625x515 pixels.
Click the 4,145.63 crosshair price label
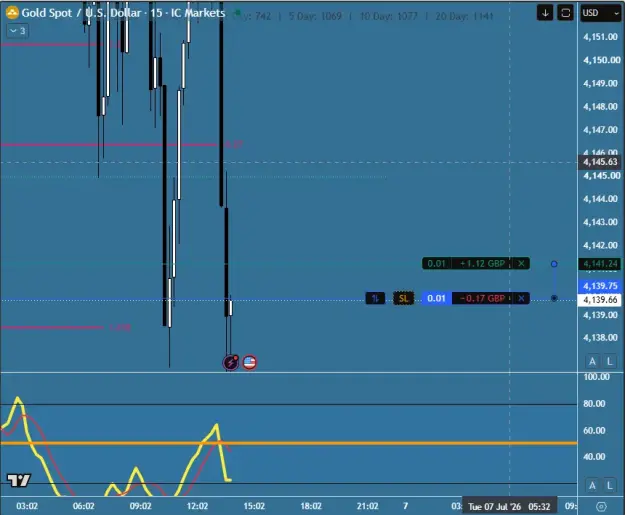(600, 162)
